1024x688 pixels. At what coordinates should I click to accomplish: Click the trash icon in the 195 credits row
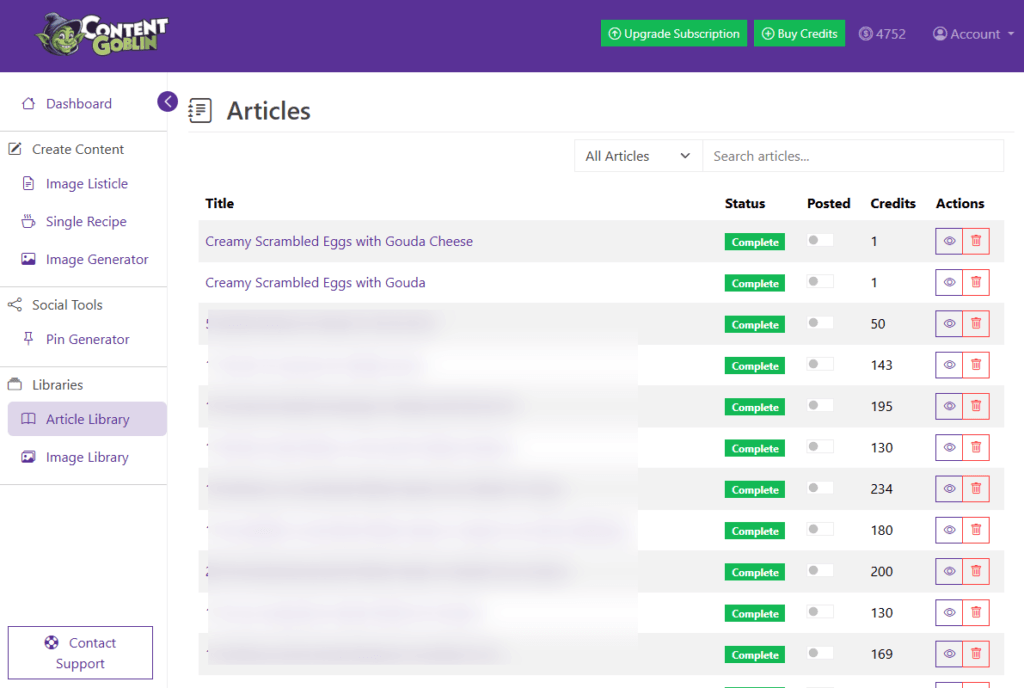point(976,406)
